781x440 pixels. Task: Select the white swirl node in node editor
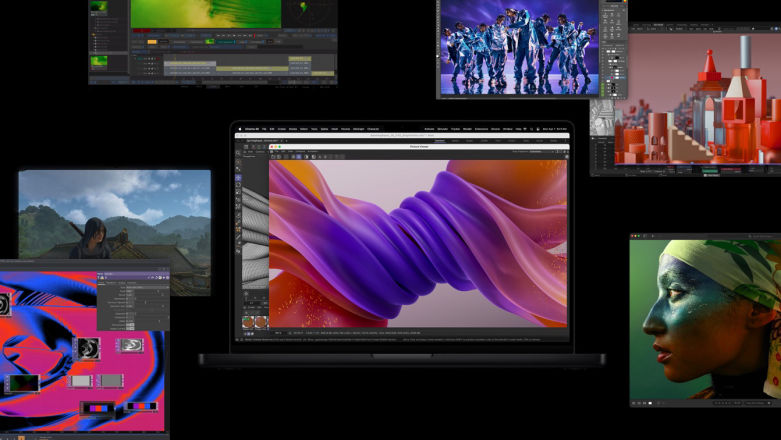click(x=131, y=345)
